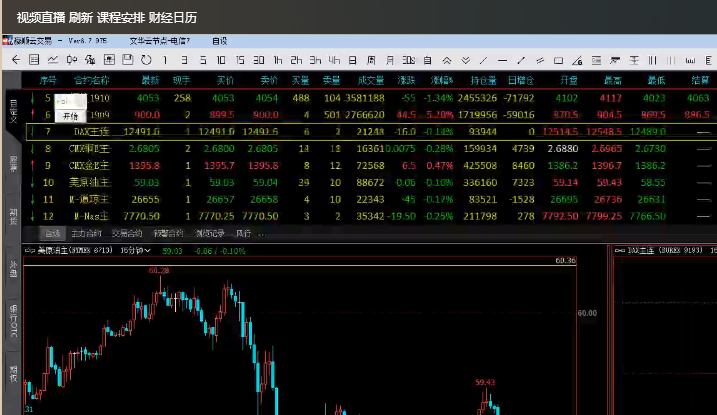Set the chart period to 3 minutes
This screenshot has width=717, height=415.
click(184, 60)
